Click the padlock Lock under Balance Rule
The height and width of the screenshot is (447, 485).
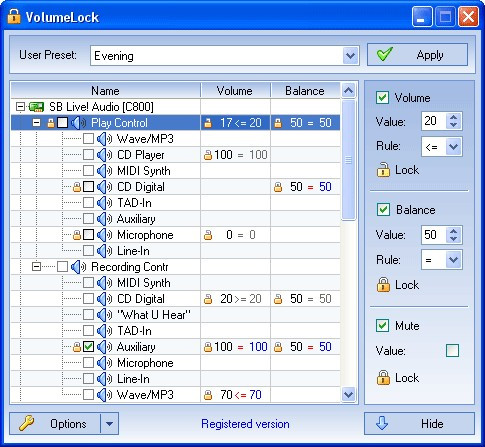coord(383,285)
